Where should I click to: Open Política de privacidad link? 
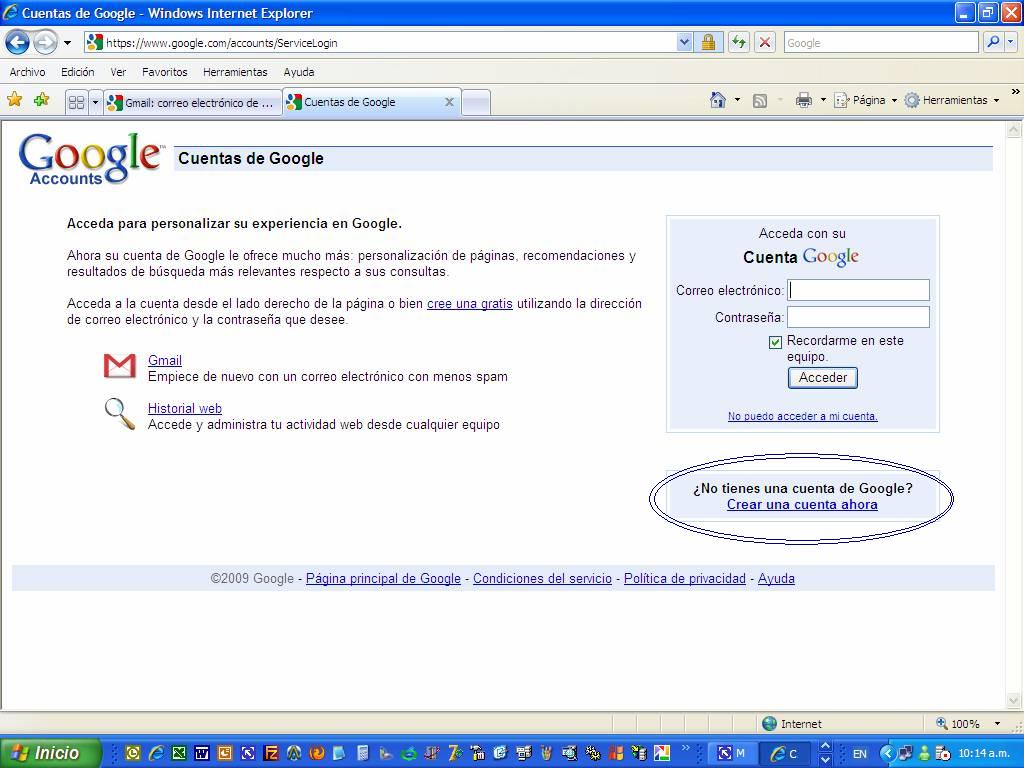[x=684, y=579]
